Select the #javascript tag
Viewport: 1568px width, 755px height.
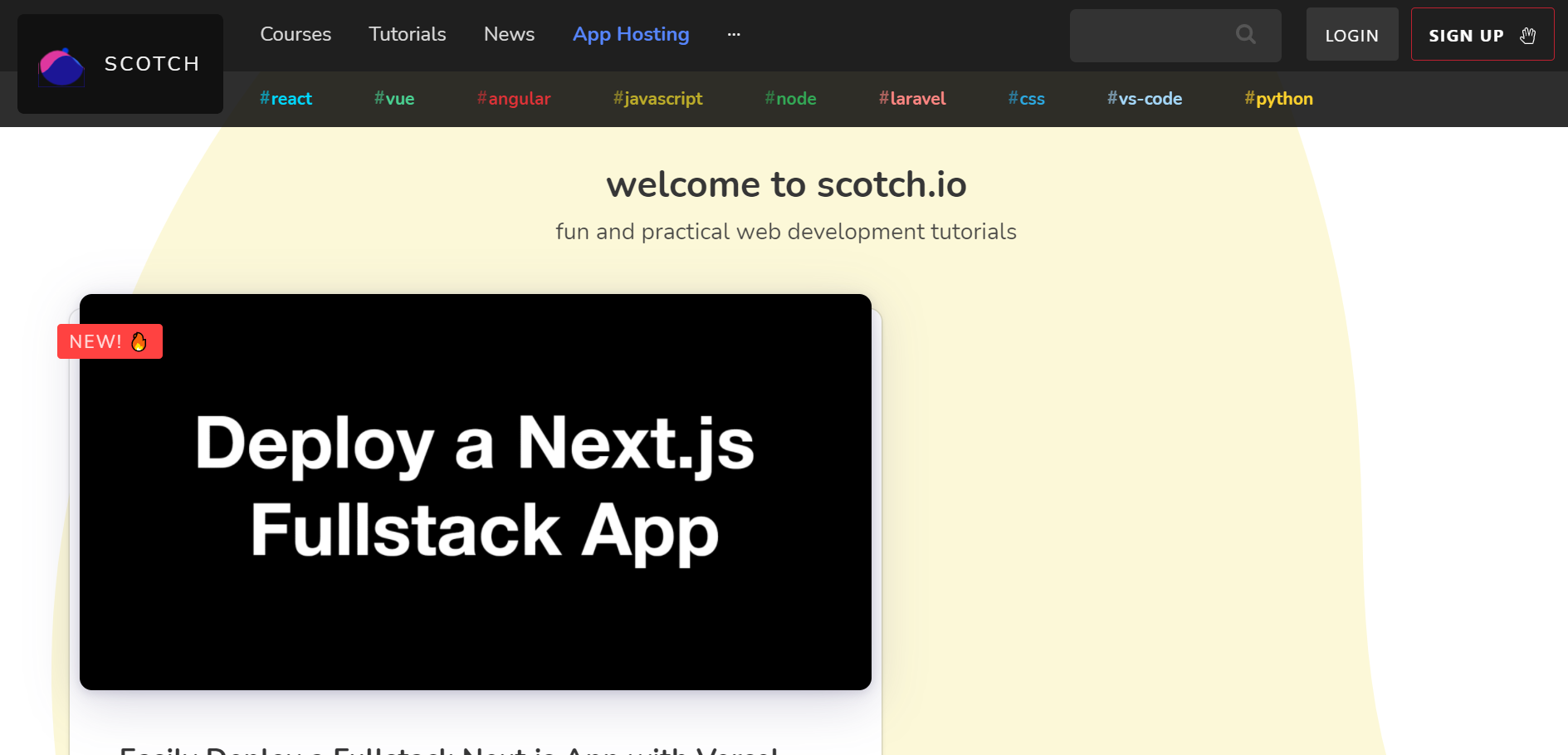pyautogui.click(x=657, y=98)
